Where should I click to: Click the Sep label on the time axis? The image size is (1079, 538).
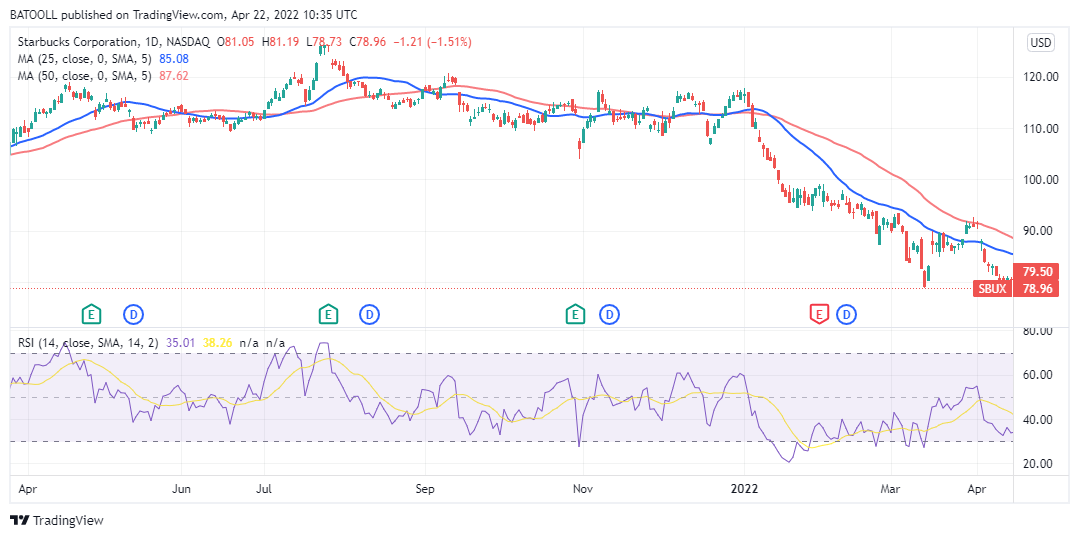tap(425, 488)
